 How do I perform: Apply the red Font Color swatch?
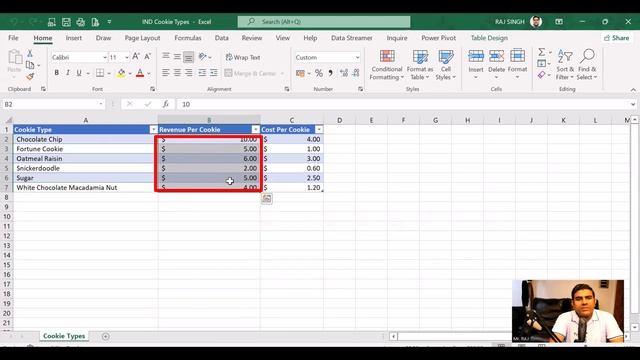pyautogui.click(x=140, y=73)
